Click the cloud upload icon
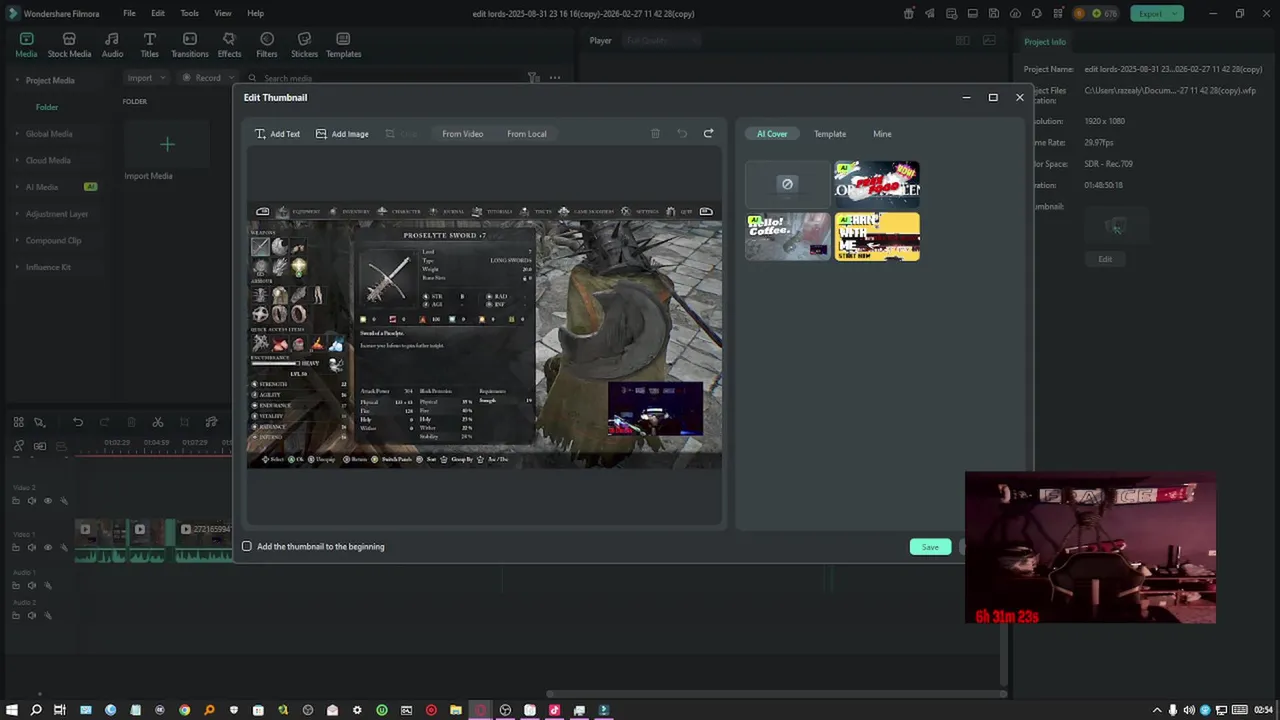The width and height of the screenshot is (1280, 720). (x=1015, y=13)
